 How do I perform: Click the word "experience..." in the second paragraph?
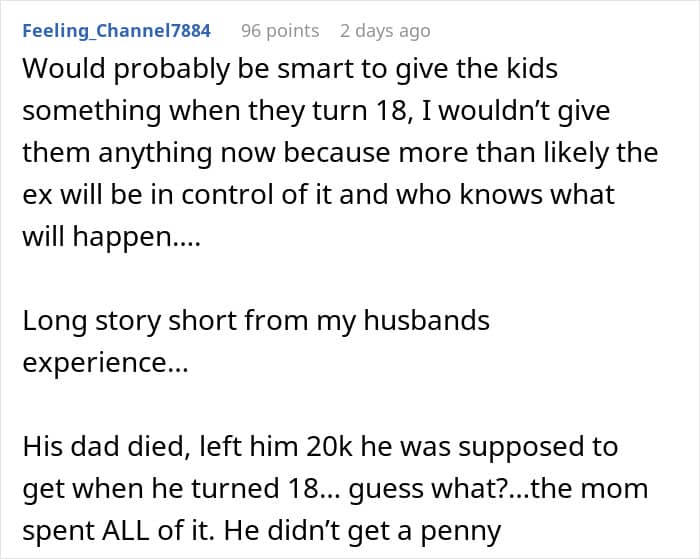[x=104, y=362]
